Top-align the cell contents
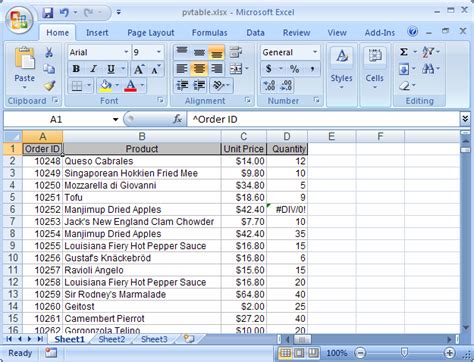The image size is (474, 362). (x=182, y=52)
